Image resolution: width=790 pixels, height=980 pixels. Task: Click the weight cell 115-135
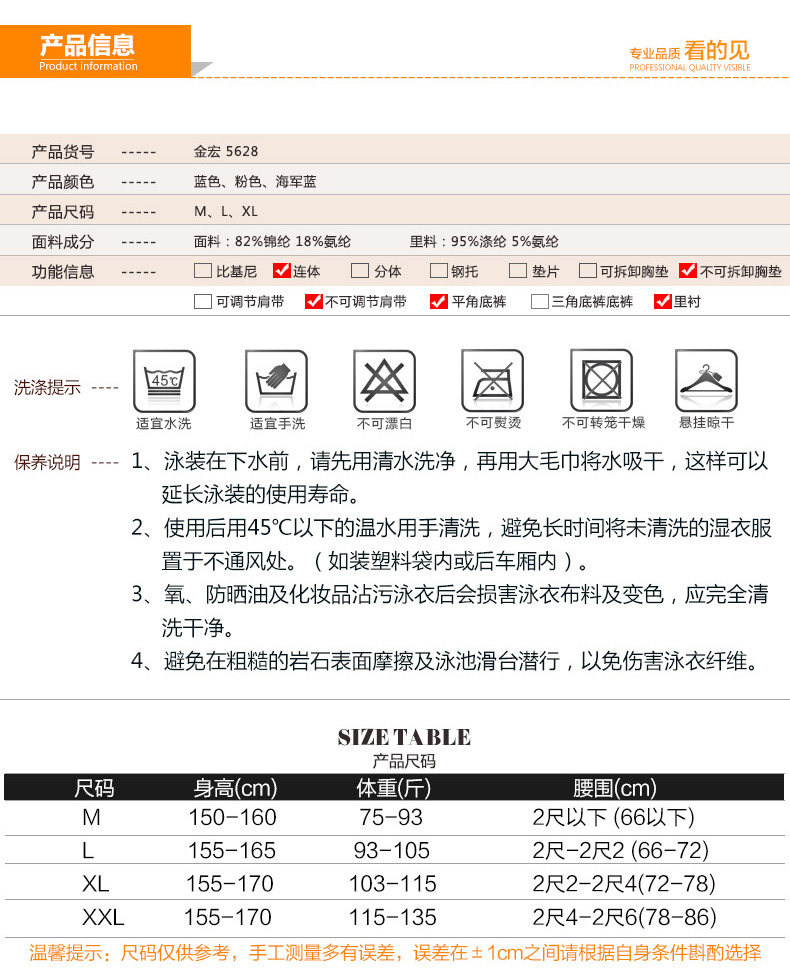[392, 918]
